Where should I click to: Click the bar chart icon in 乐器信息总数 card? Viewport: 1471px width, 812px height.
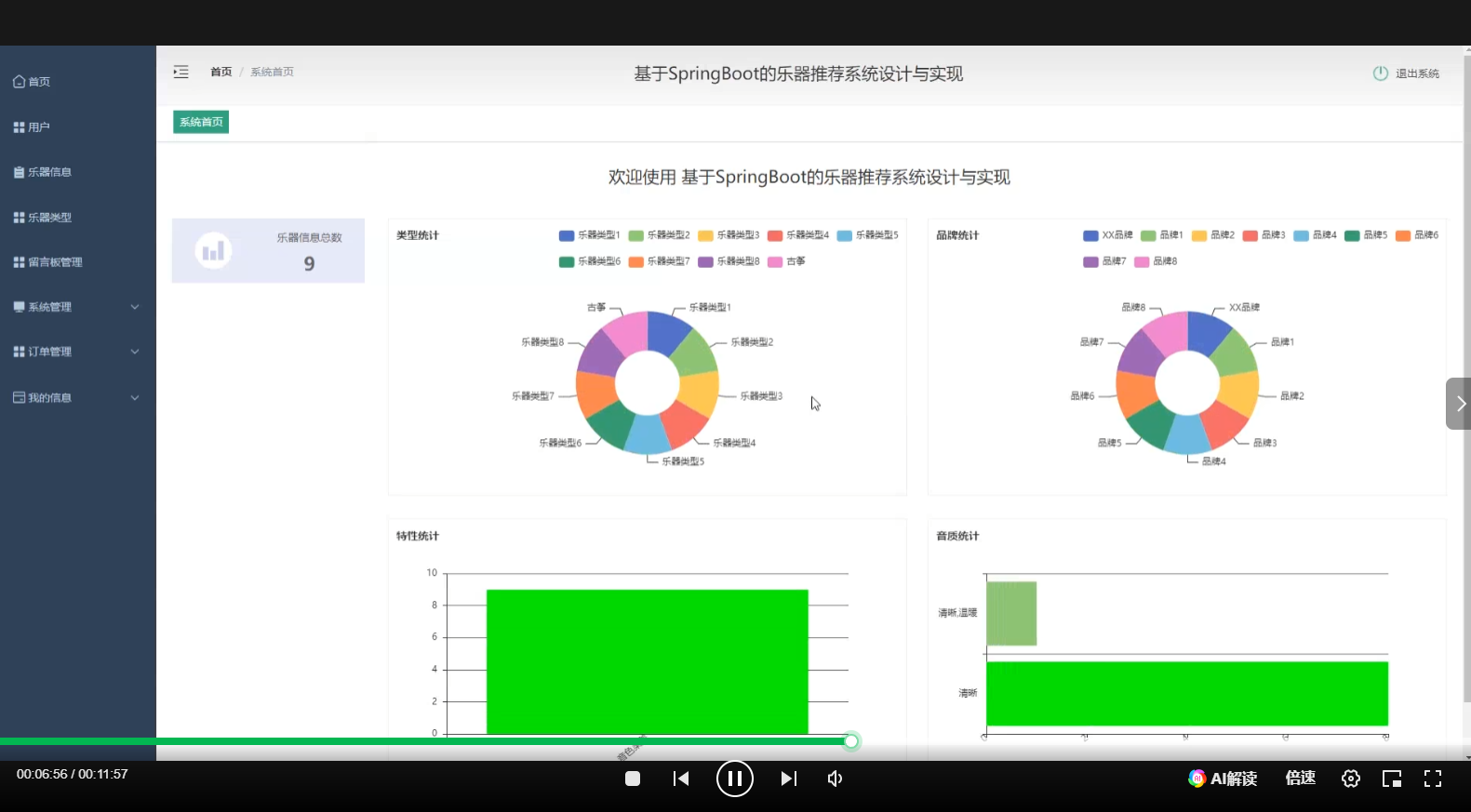coord(213,250)
